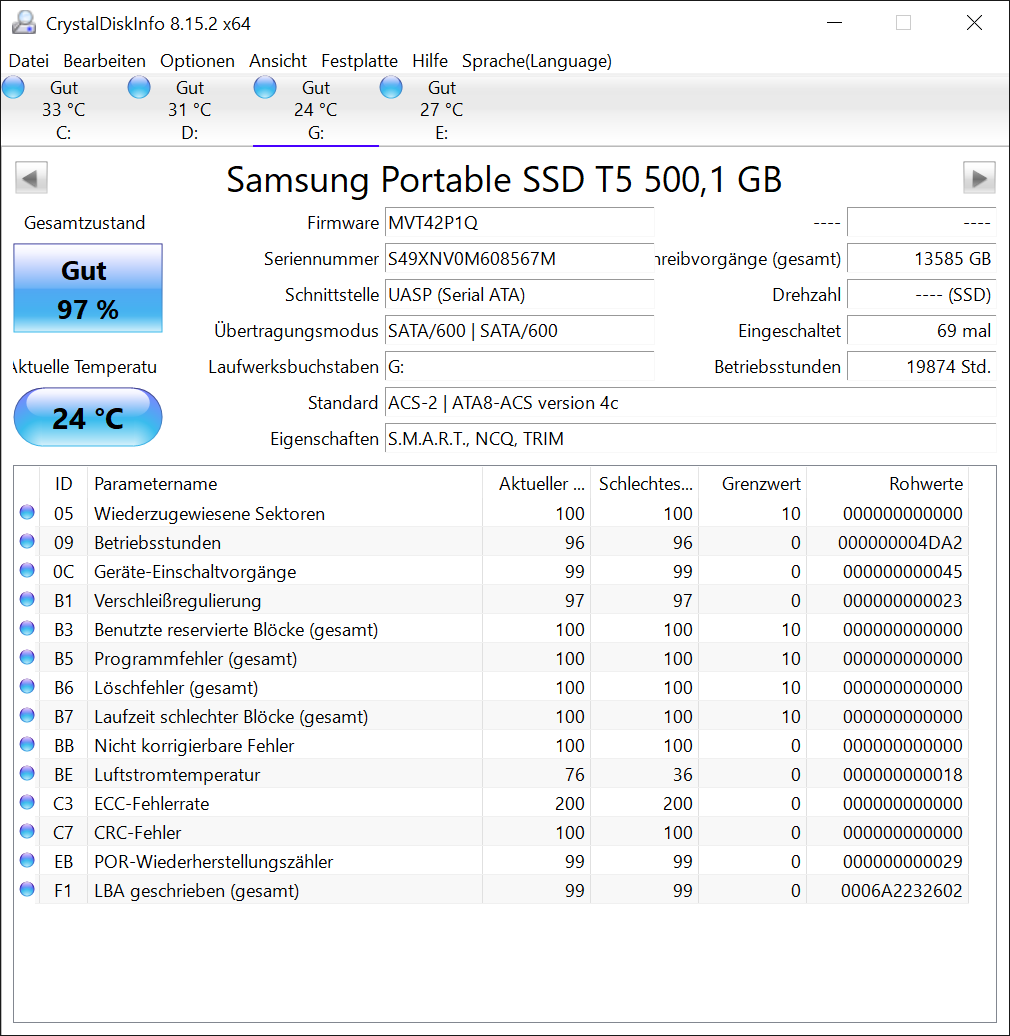Click raw value 0006A2232602
This screenshot has width=1010, height=1036.
pos(901,891)
